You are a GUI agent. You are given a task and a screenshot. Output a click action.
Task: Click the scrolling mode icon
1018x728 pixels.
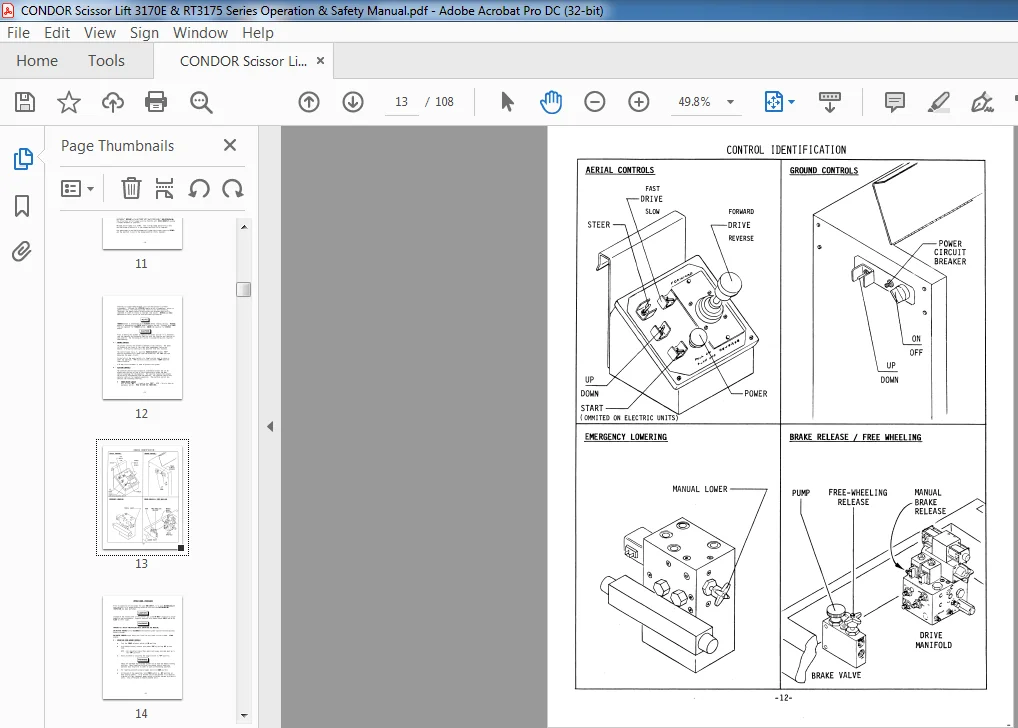830,102
